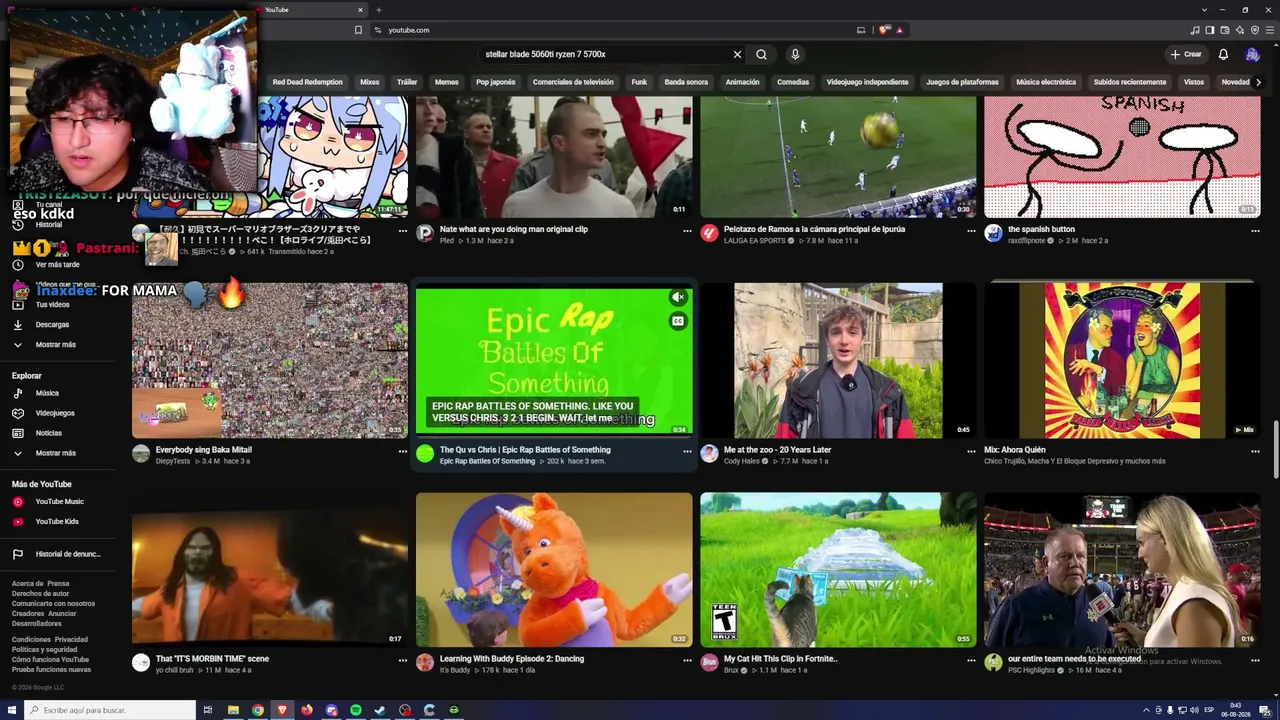
Task: Bookmark this page in the address bar
Action: tap(359, 30)
